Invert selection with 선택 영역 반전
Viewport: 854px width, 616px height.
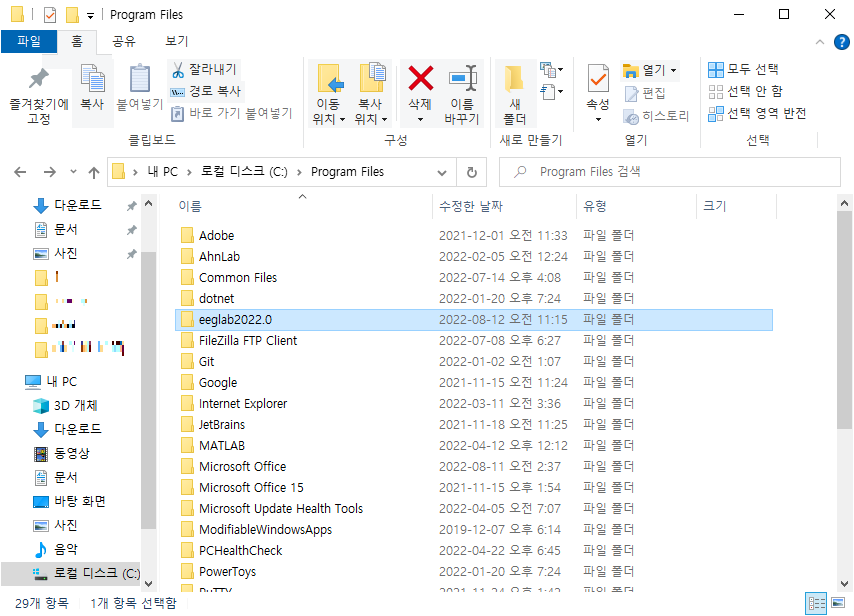(757, 113)
